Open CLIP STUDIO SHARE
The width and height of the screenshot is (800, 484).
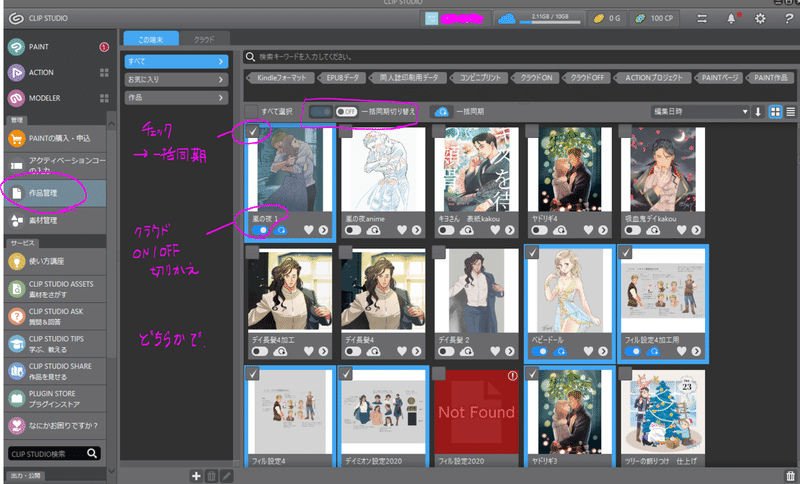pos(55,371)
